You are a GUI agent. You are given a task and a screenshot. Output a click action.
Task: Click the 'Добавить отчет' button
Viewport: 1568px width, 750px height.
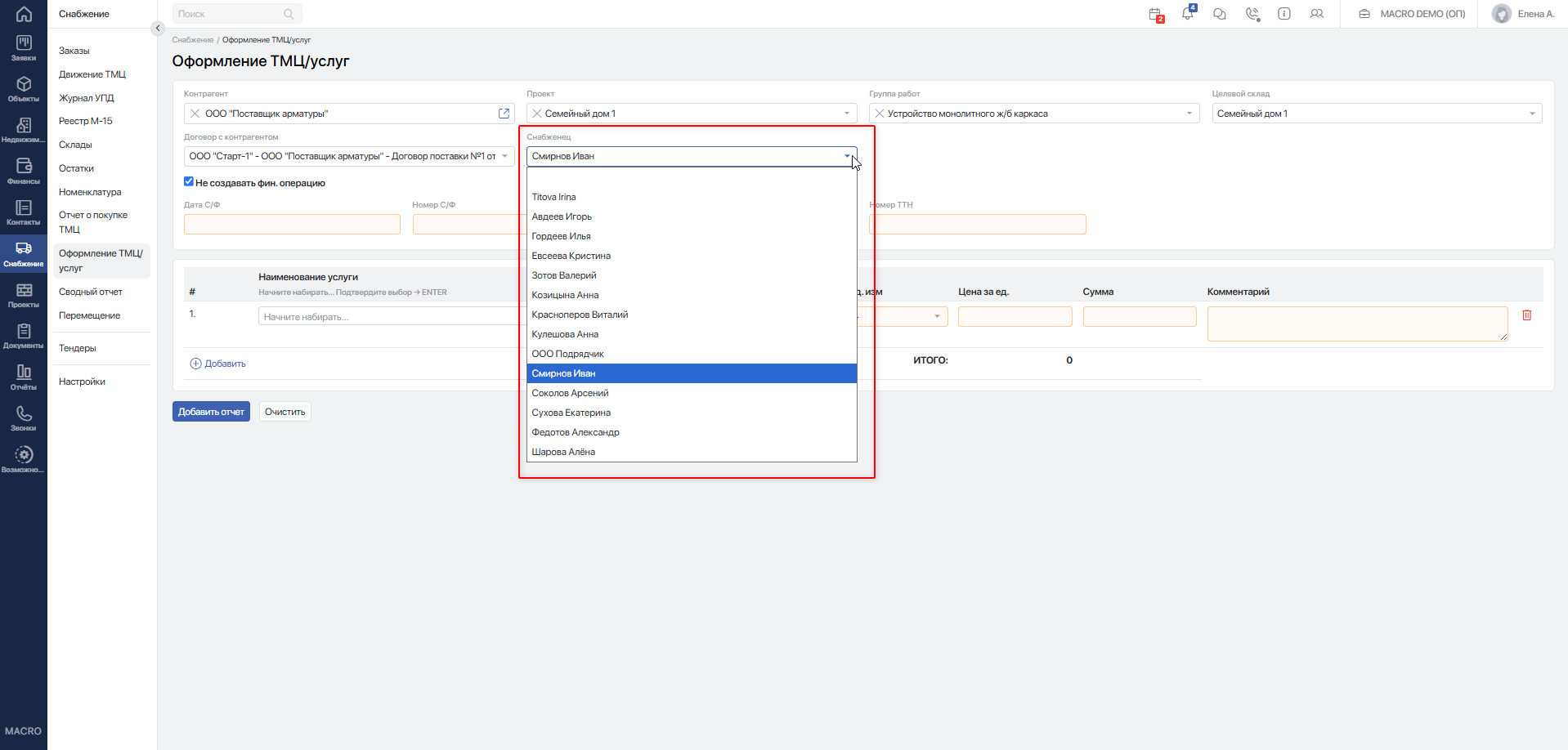pos(211,412)
